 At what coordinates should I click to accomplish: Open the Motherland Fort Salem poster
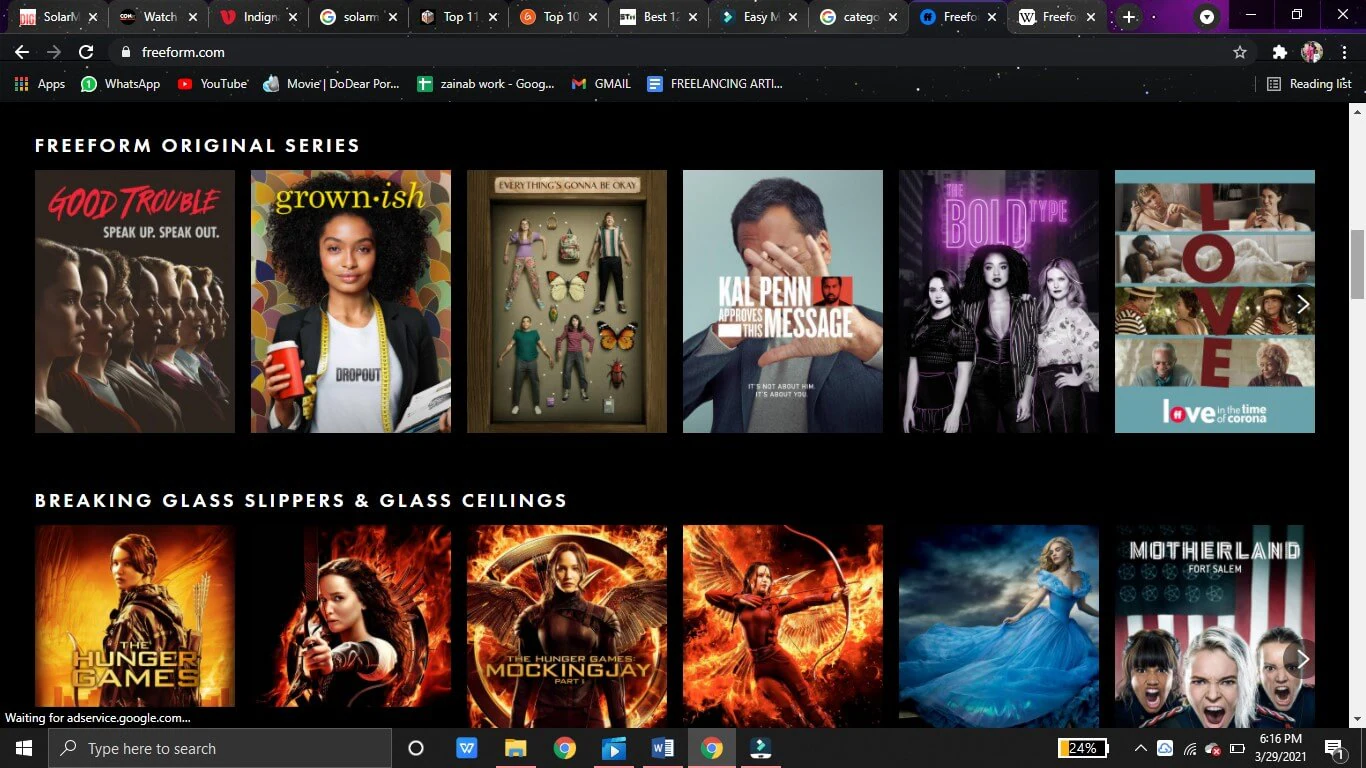tap(1215, 626)
